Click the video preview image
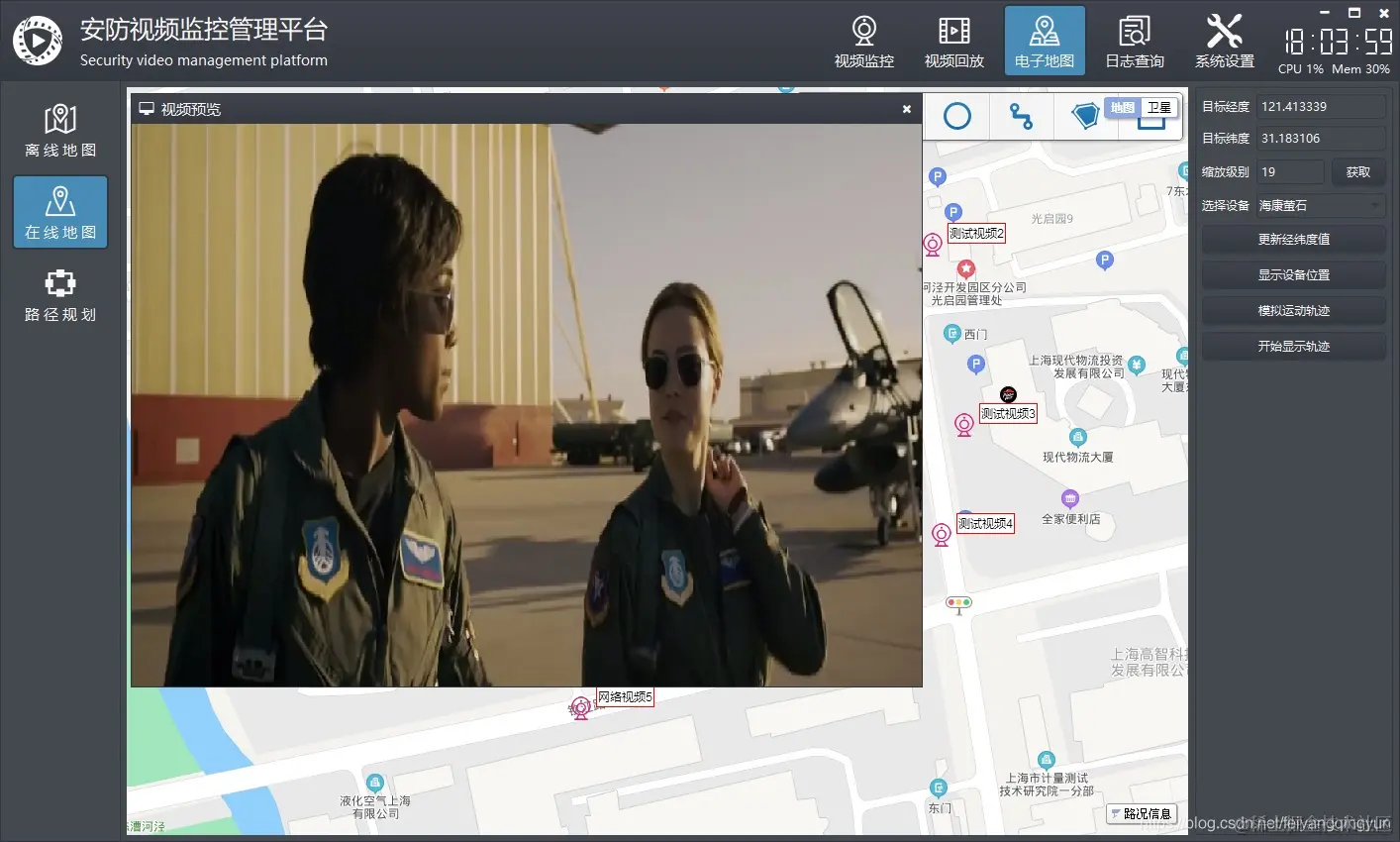 tap(527, 404)
